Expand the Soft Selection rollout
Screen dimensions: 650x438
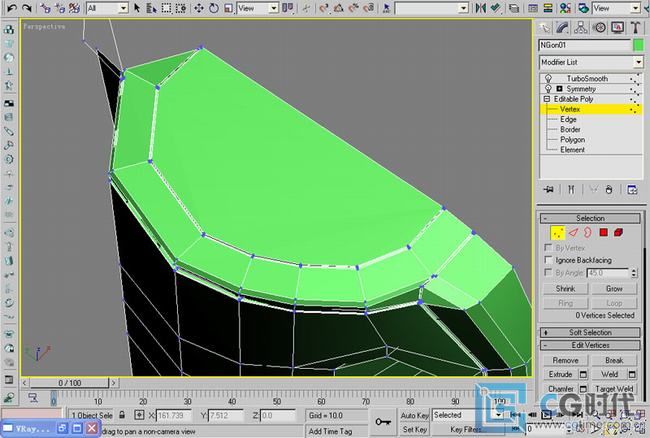(590, 332)
